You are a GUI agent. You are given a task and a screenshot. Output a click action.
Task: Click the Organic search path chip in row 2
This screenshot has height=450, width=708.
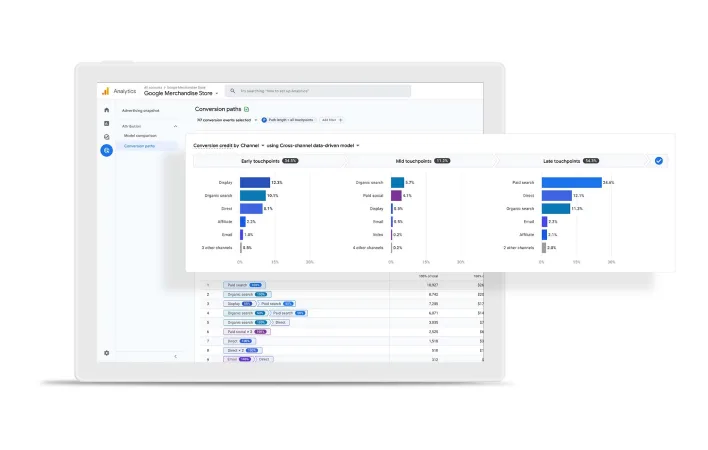(x=247, y=294)
